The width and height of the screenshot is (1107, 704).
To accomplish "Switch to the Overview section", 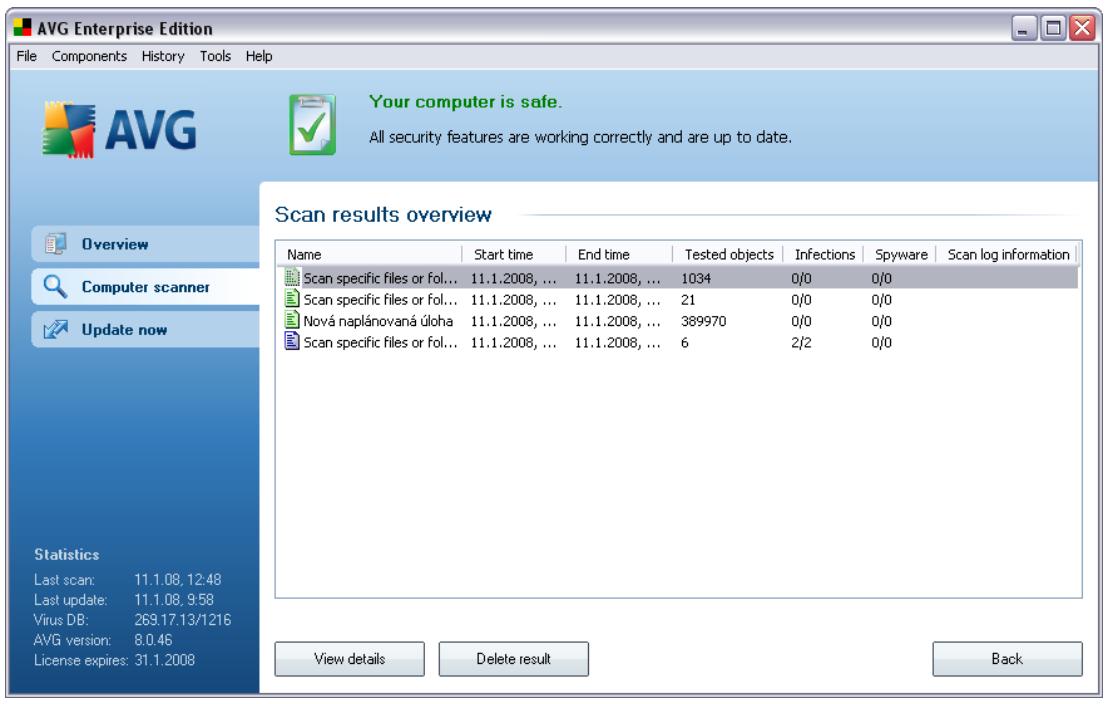I will pos(145,244).
